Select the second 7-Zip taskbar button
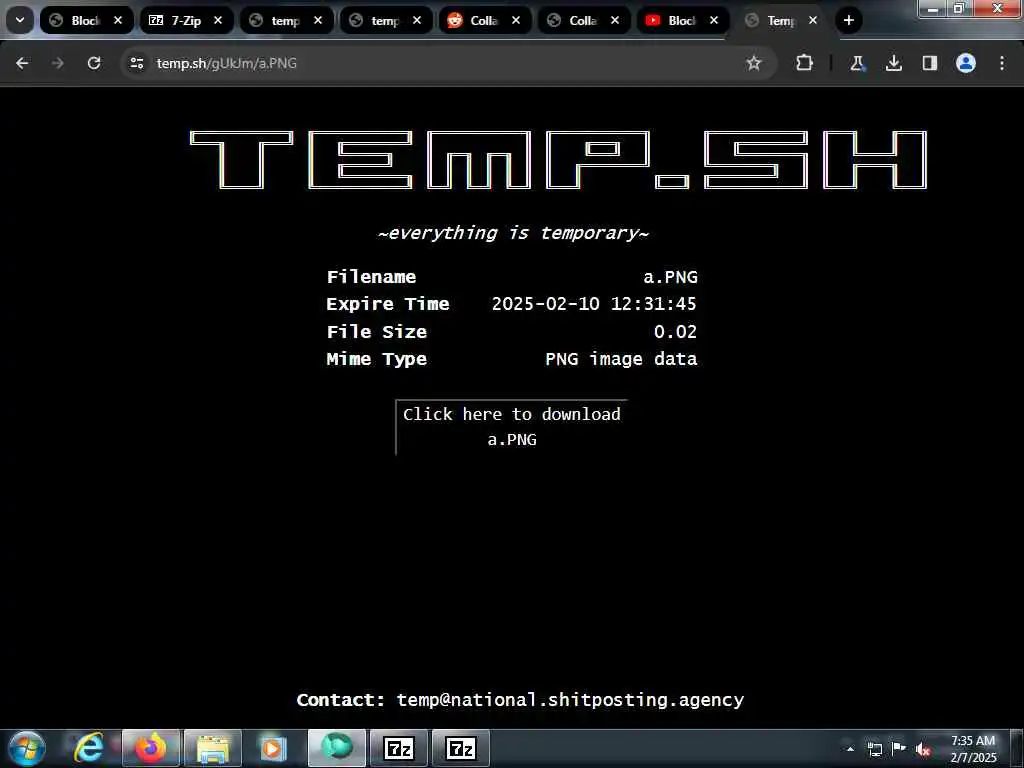1024x768 pixels. pyautogui.click(x=461, y=748)
